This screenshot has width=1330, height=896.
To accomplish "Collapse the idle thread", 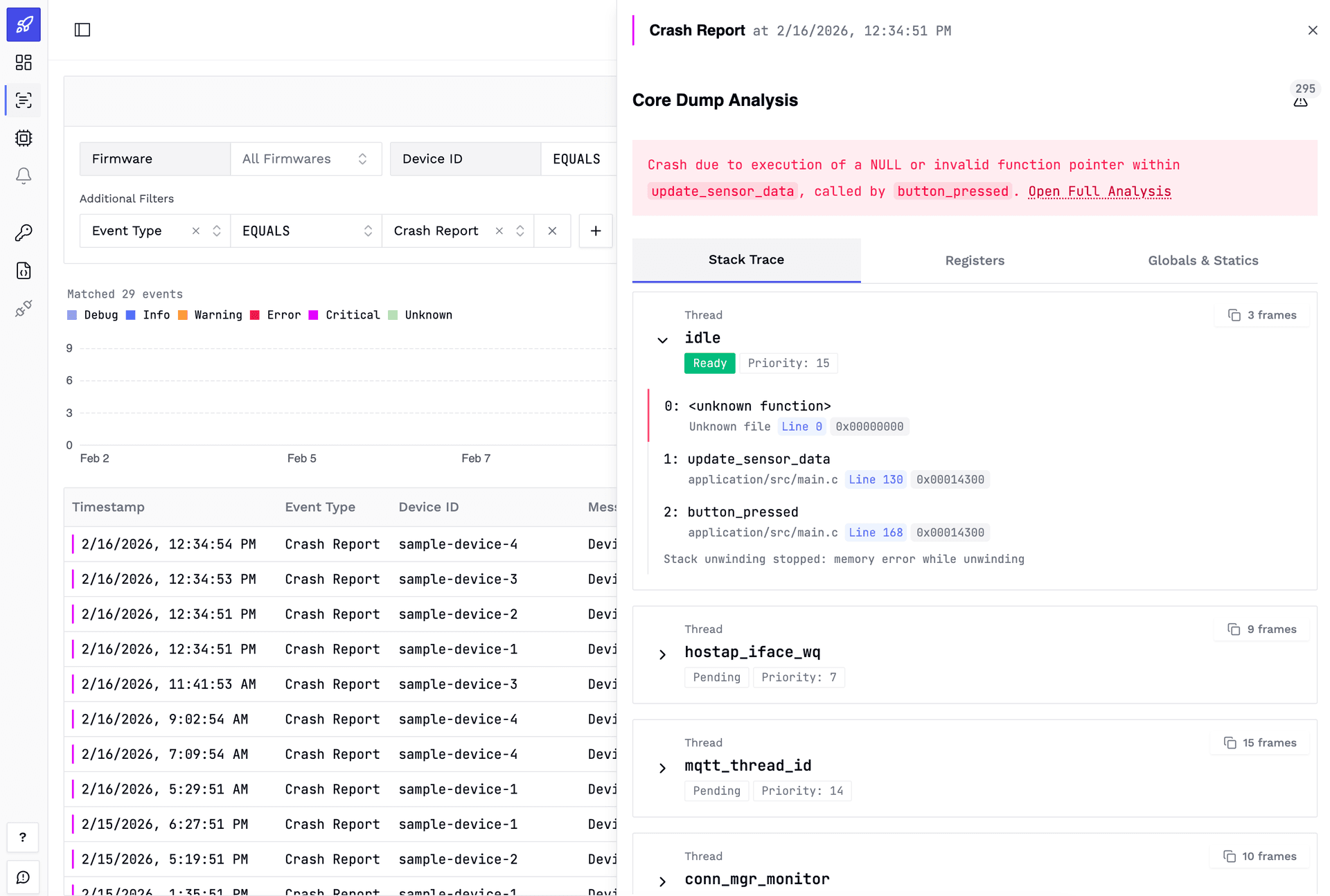I will tap(663, 340).
